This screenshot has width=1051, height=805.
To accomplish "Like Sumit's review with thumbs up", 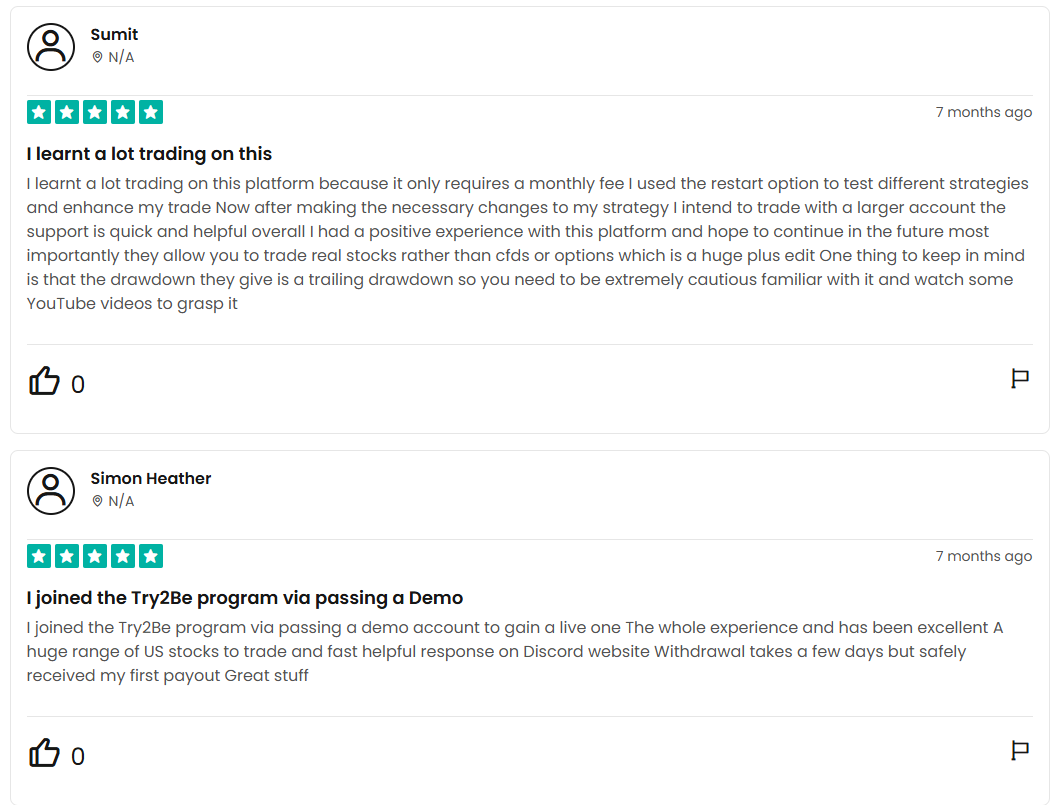I will (44, 381).
